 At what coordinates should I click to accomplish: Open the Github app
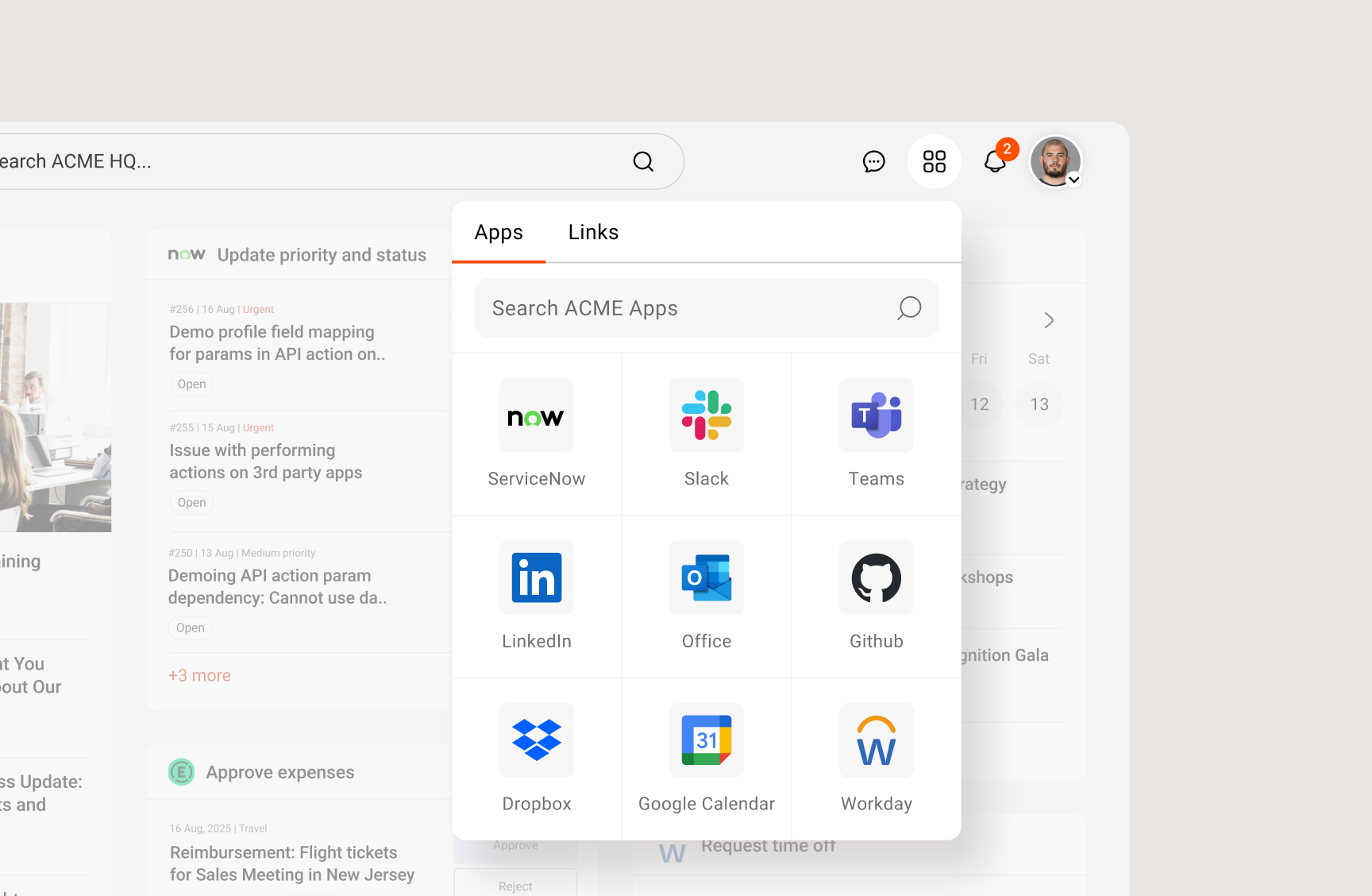[876, 596]
